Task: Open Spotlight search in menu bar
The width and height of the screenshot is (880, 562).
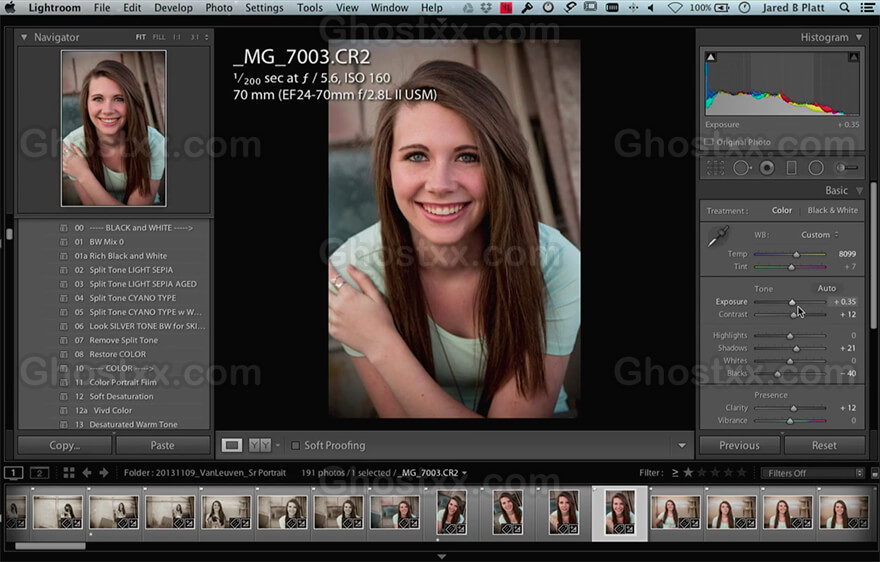Action: [844, 8]
